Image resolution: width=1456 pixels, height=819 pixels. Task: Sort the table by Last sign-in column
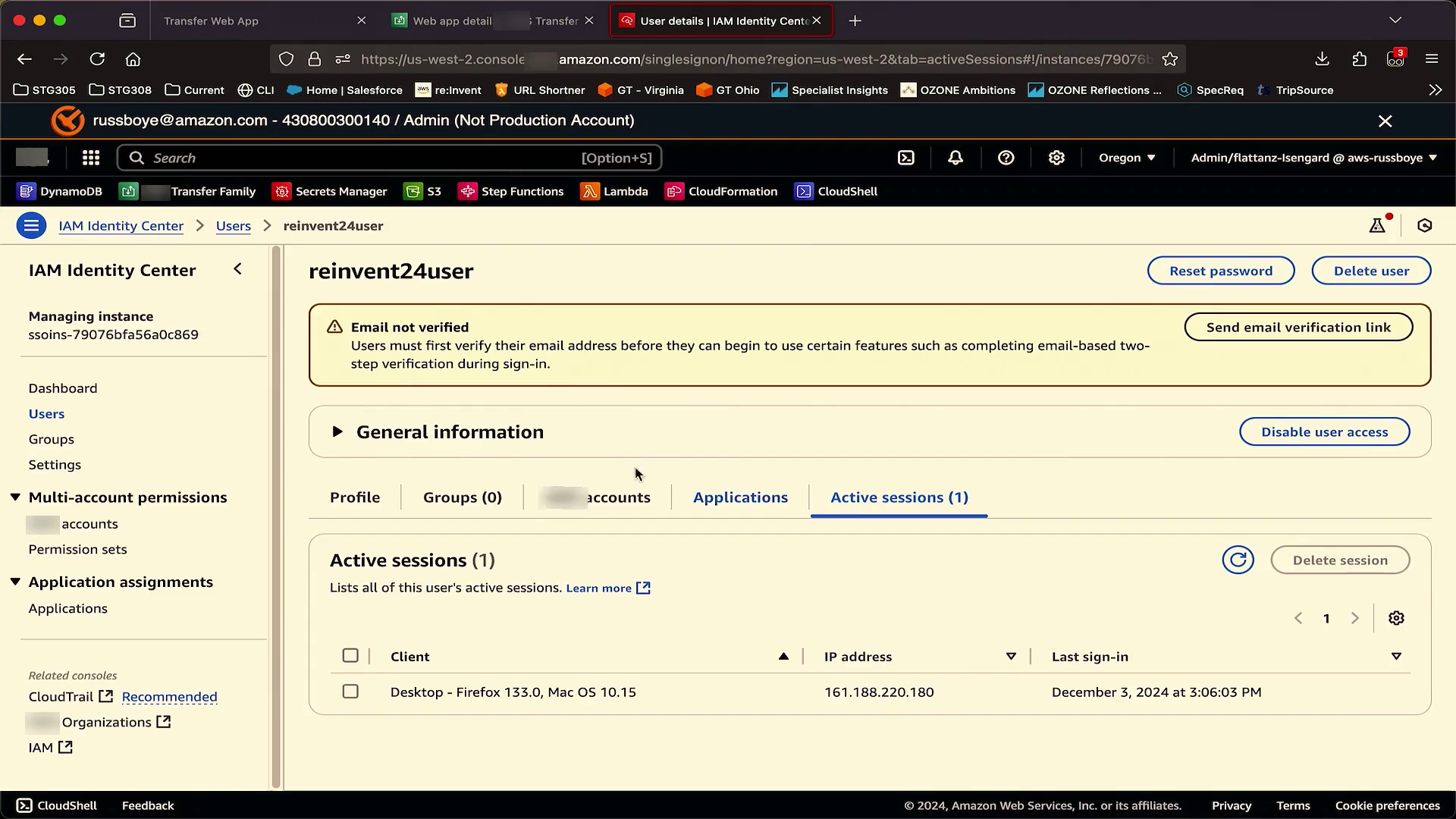click(1396, 657)
